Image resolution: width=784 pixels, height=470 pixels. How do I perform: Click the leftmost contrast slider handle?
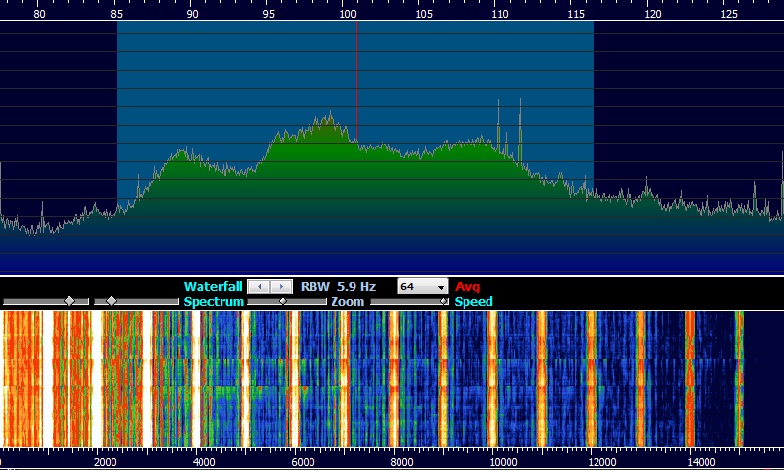[70, 301]
